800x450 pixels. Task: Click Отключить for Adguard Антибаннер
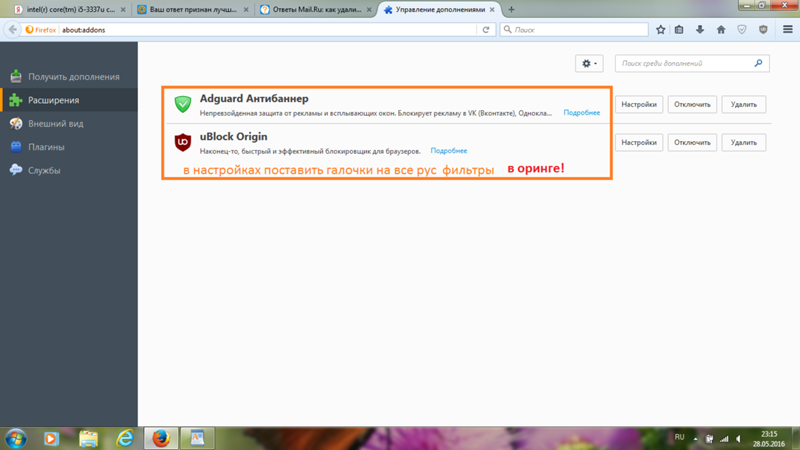[x=692, y=105]
